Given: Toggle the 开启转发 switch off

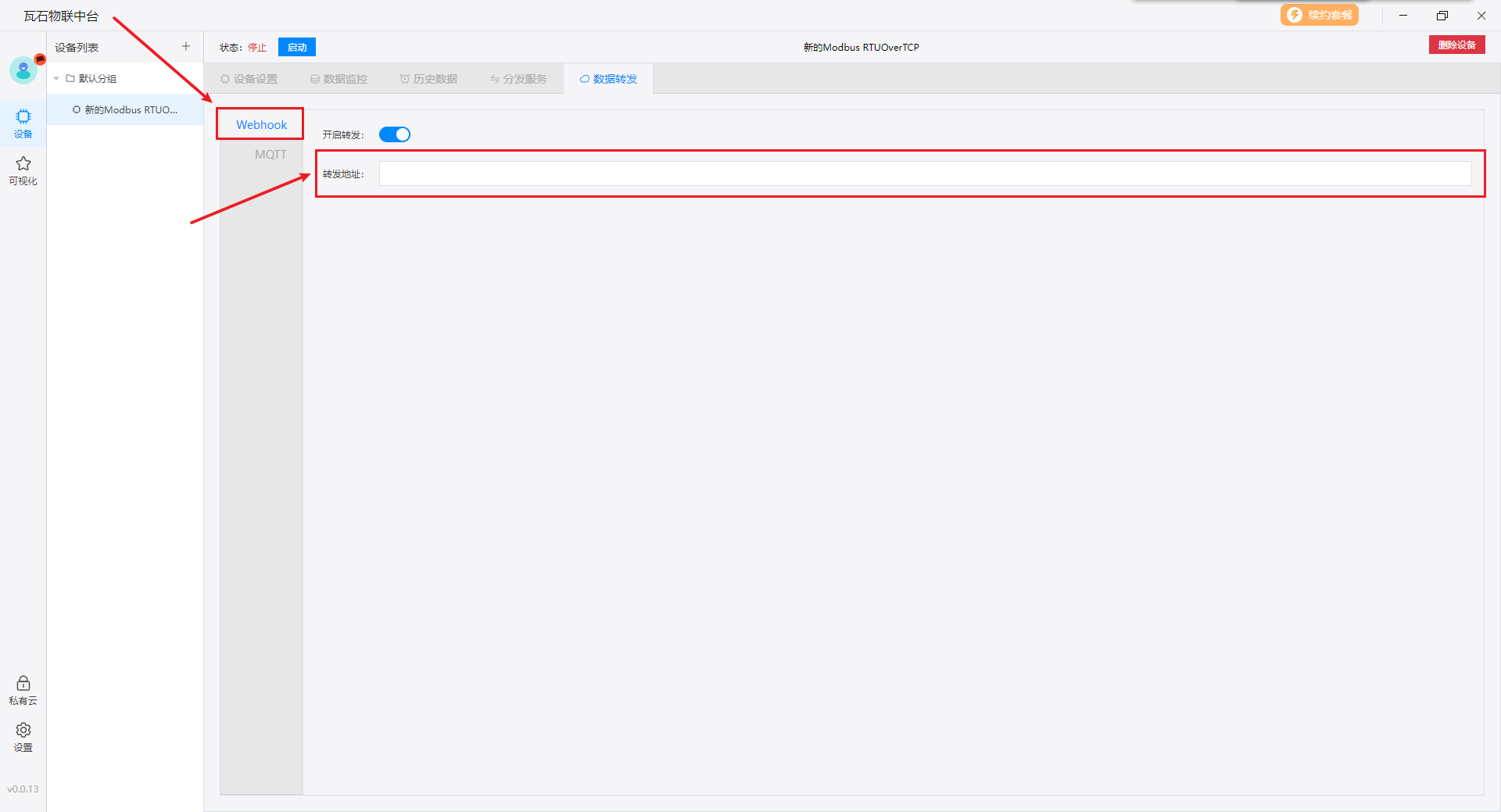Looking at the screenshot, I should (x=395, y=134).
